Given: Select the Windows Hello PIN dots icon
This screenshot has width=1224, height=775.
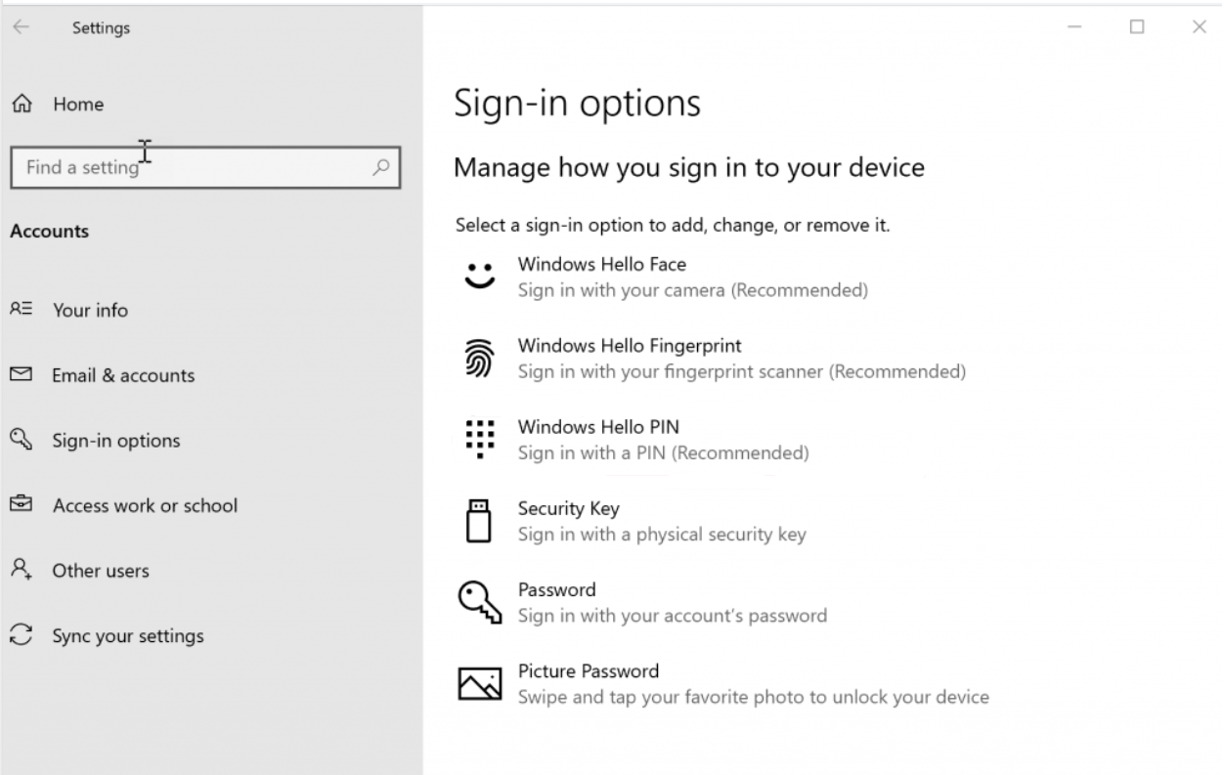Looking at the screenshot, I should click(x=480, y=438).
